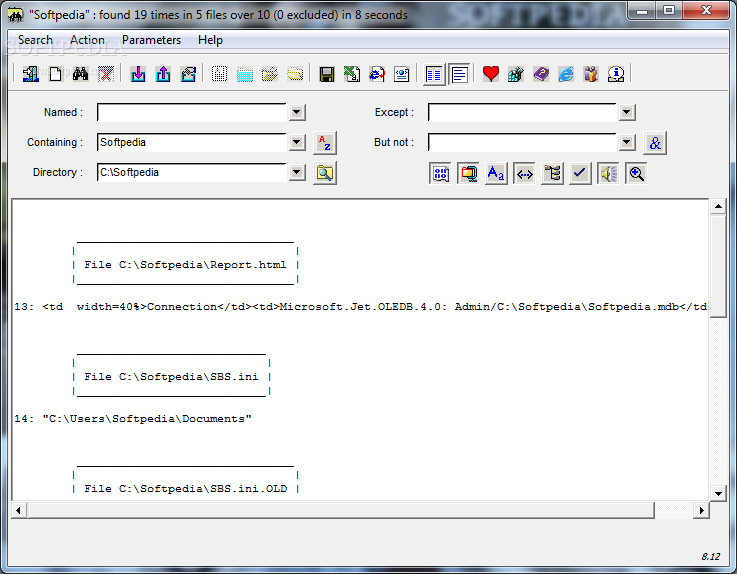The width and height of the screenshot is (737, 574).
Task: Open the Help menu
Action: [x=210, y=40]
